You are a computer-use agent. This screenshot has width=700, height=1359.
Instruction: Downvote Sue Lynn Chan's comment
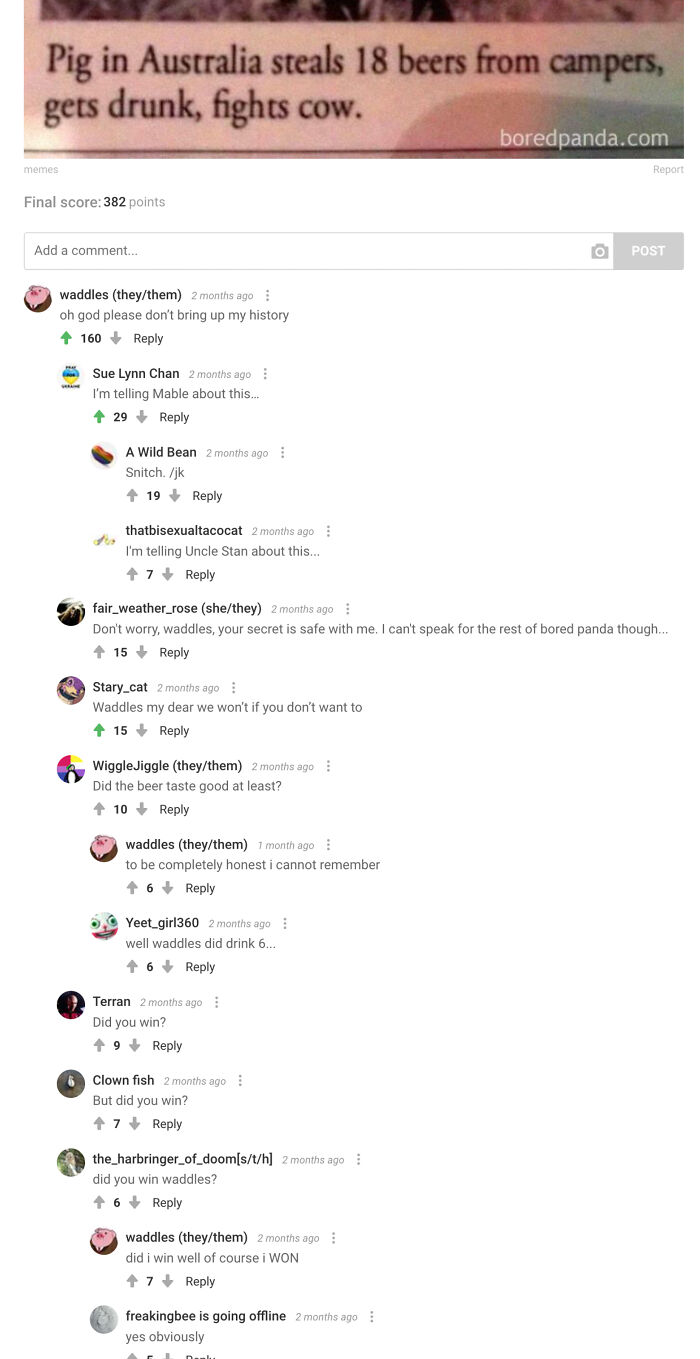pyautogui.click(x=141, y=417)
